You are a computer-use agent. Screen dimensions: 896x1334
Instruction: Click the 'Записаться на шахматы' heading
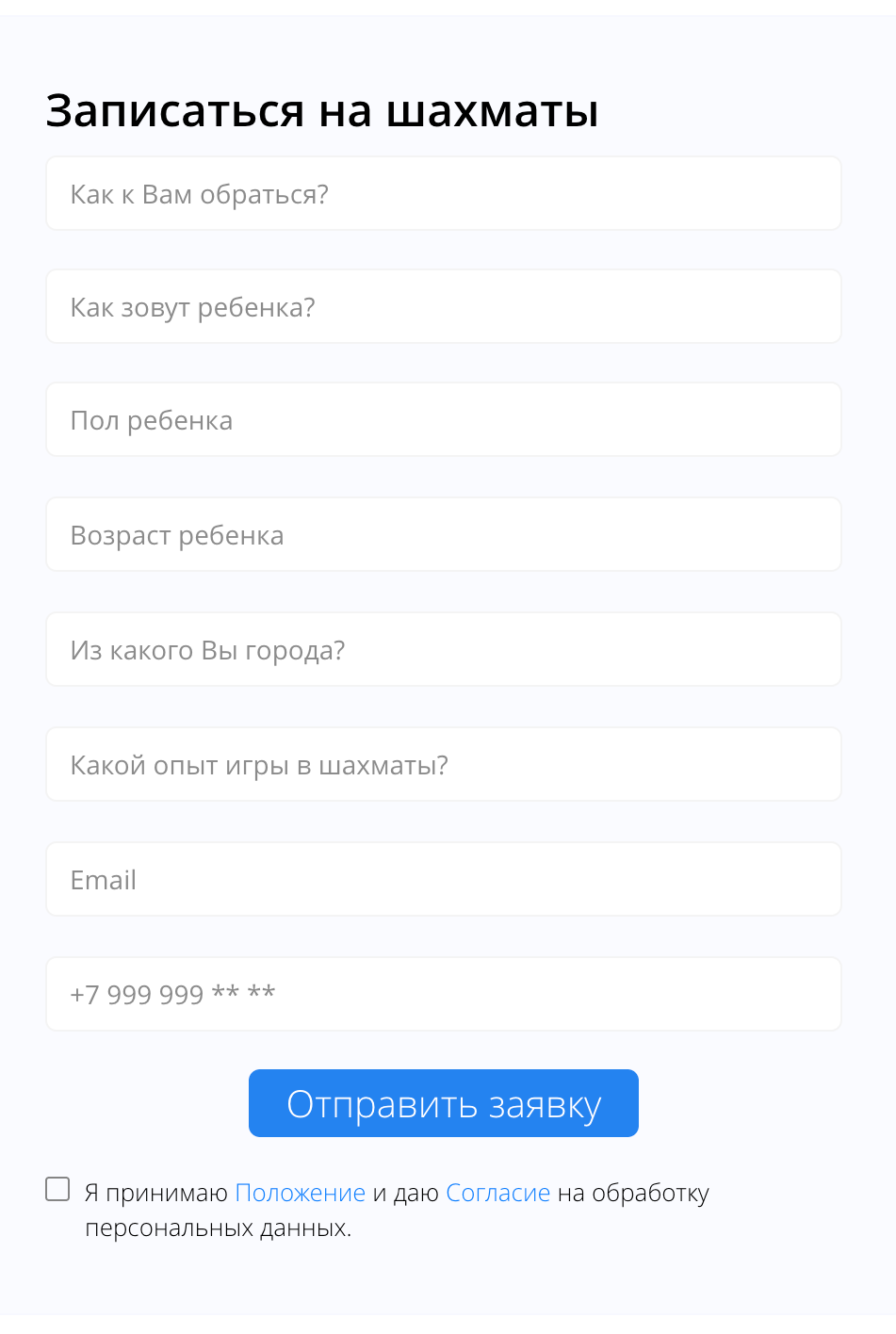(322, 110)
